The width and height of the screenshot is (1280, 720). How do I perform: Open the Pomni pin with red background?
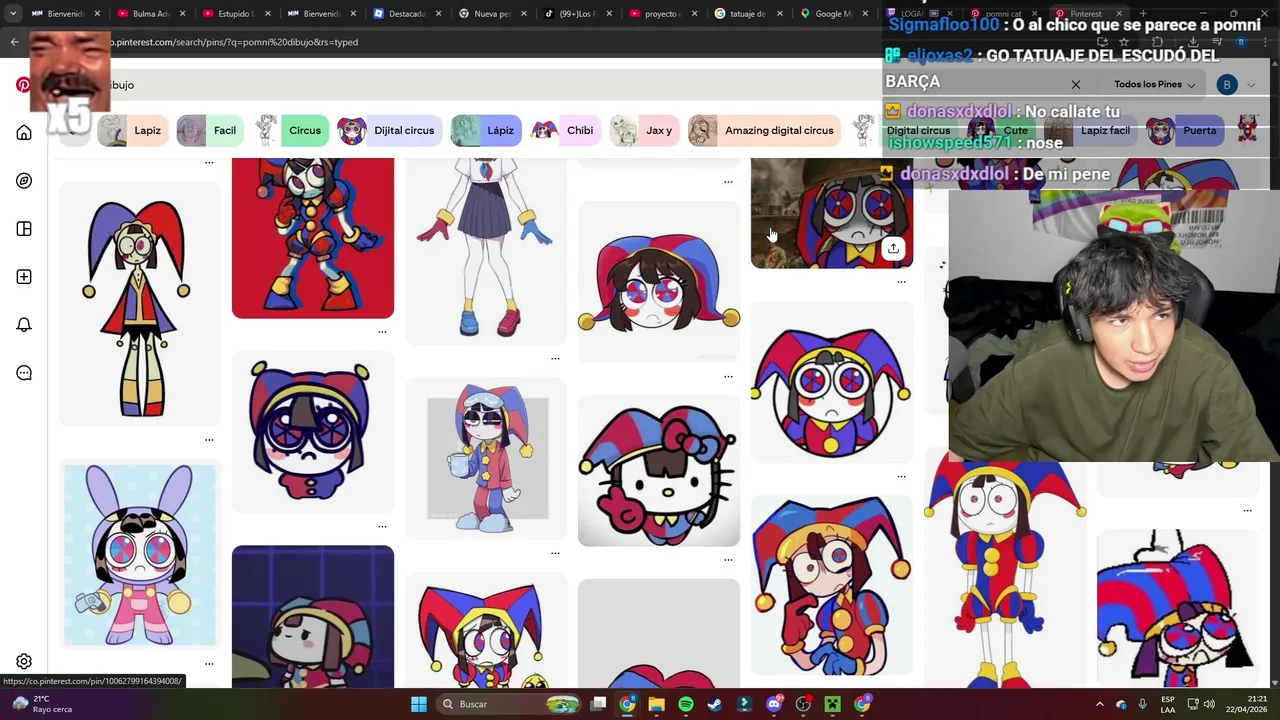[313, 238]
